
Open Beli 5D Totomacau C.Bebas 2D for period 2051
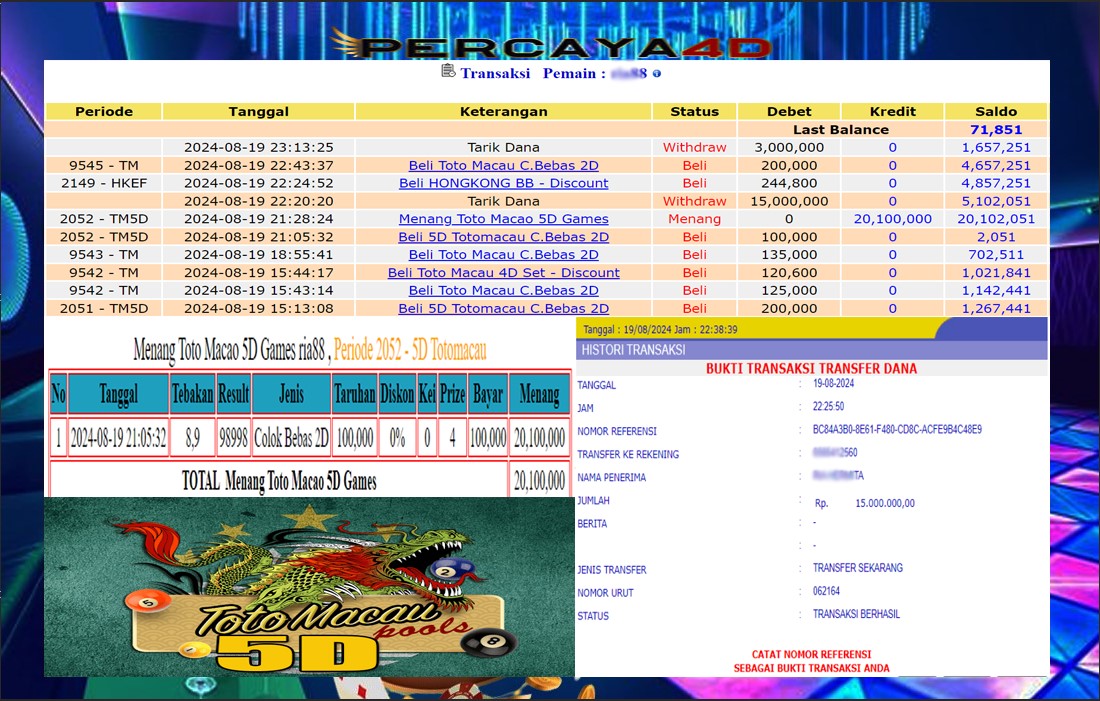point(503,309)
